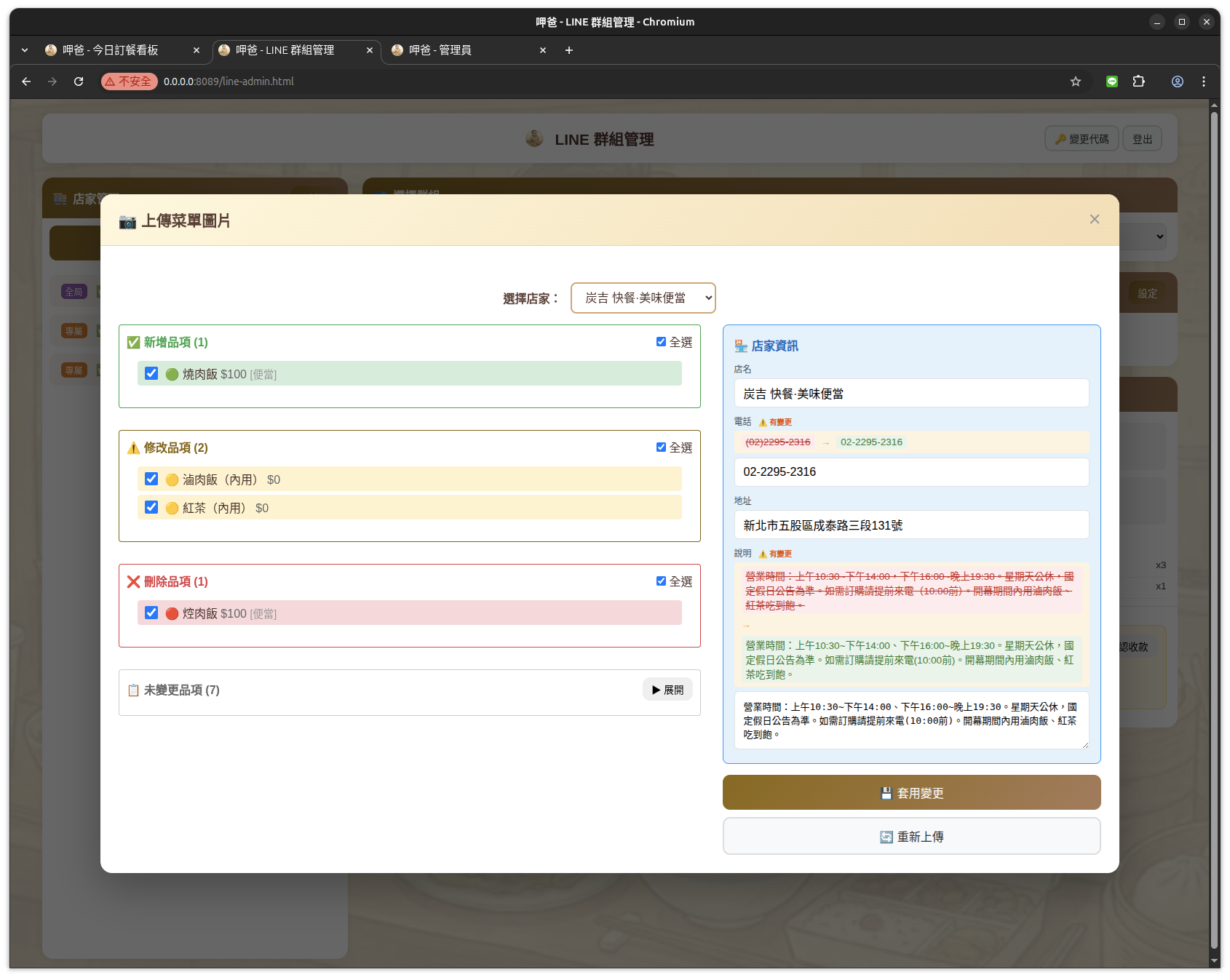Open the Chromium three-dot menu
Image resolution: width=1230 pixels, height=980 pixels.
[1203, 81]
